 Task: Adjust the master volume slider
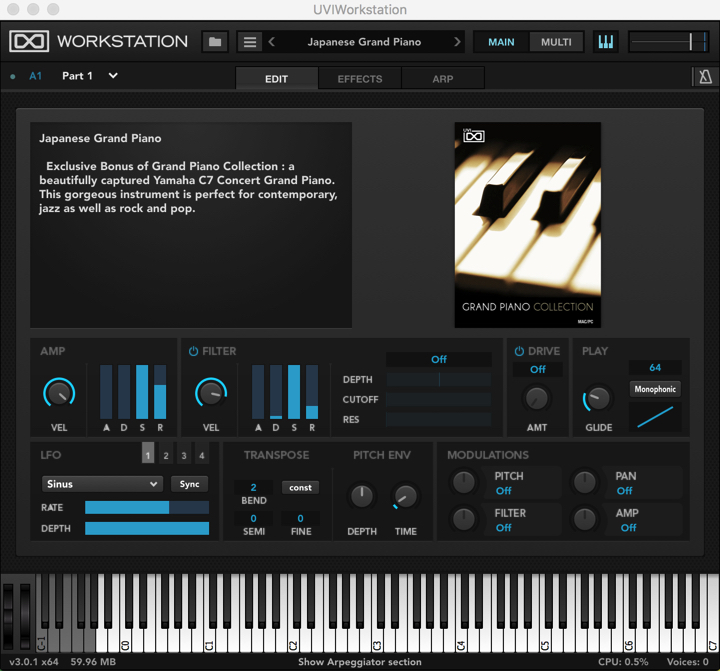[669, 42]
